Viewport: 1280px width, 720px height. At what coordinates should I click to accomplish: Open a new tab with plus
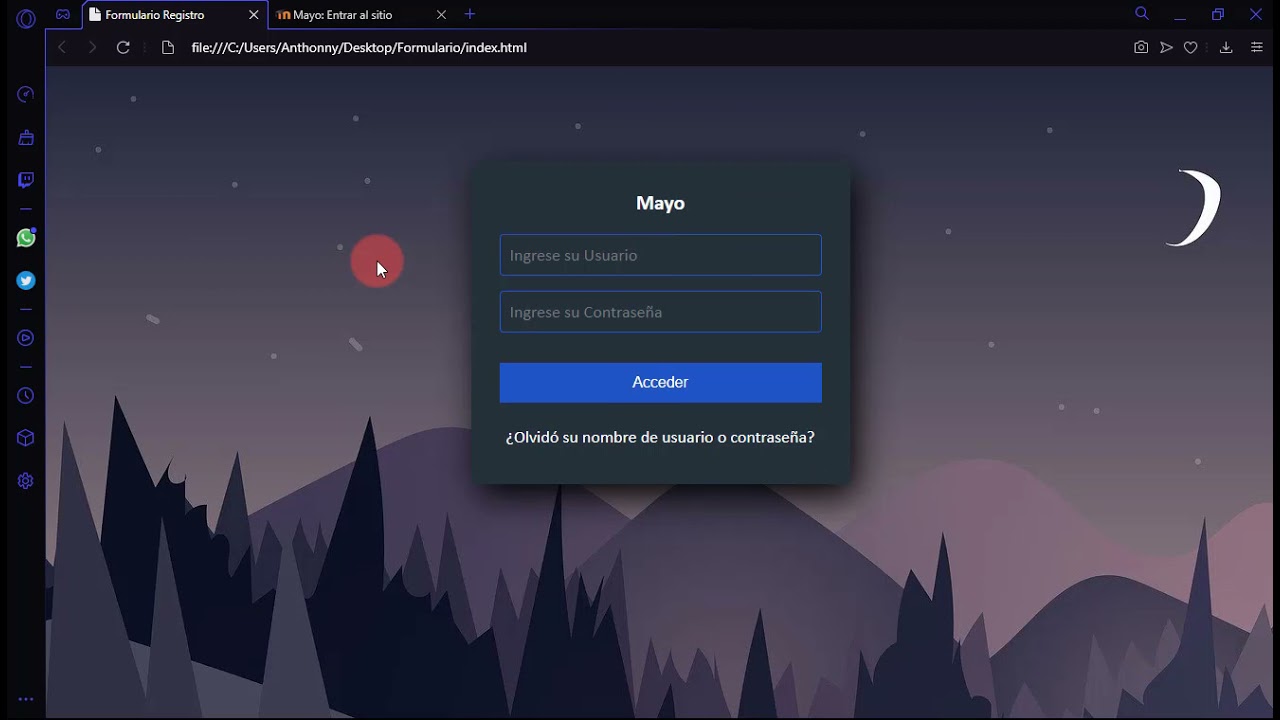pos(470,14)
